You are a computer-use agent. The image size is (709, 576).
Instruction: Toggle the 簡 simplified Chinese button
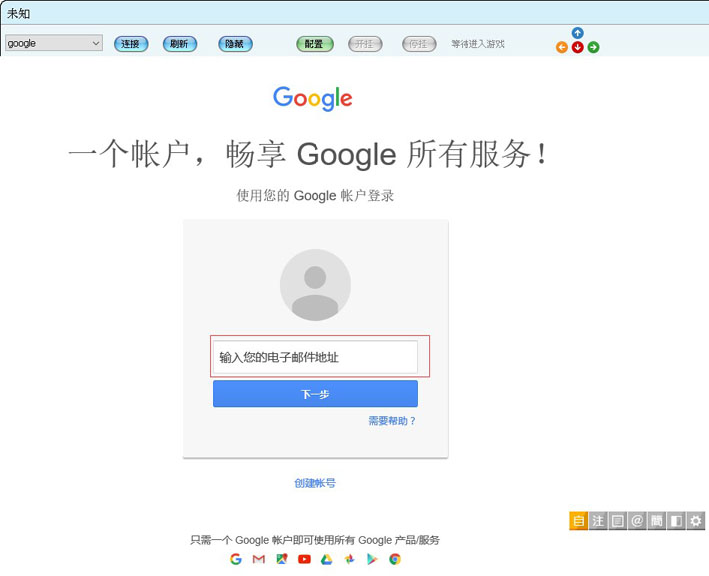(x=656, y=520)
